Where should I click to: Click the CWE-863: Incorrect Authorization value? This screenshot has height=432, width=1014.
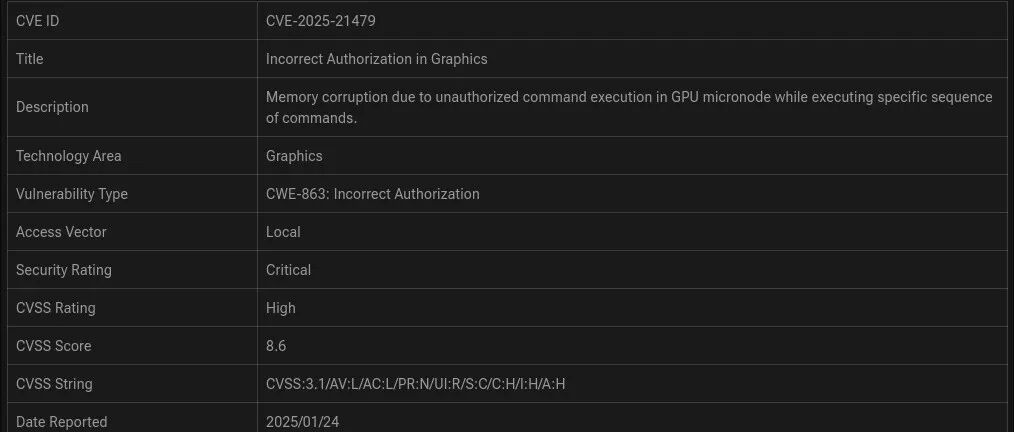click(x=372, y=194)
